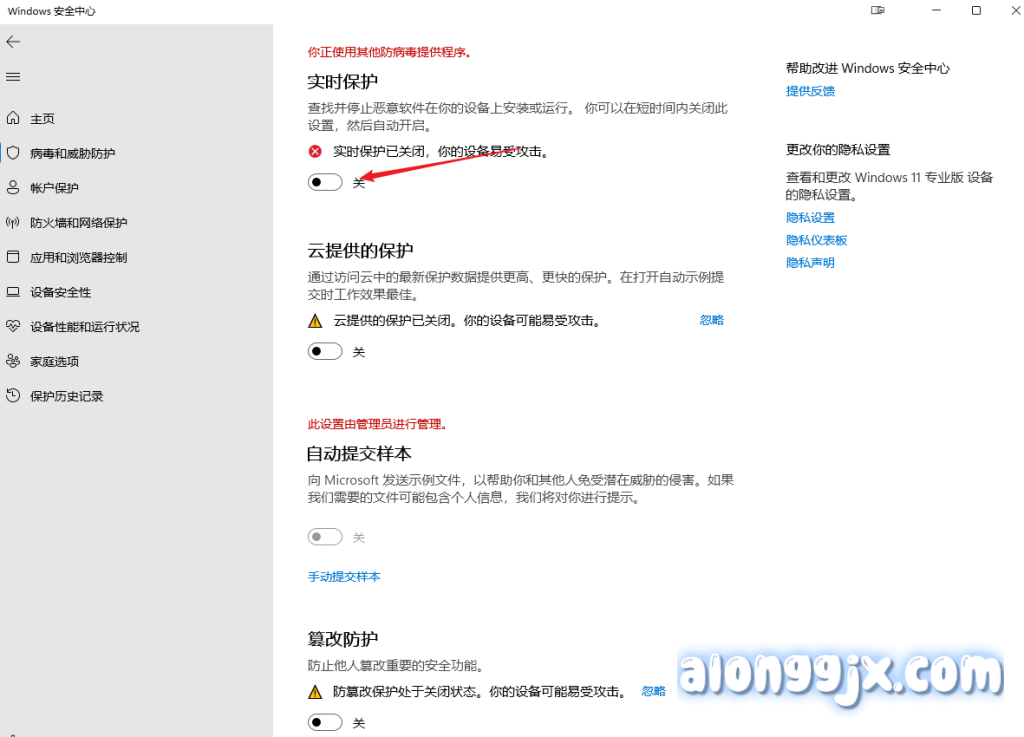Click the back arrow icon
1024x737 pixels.
coord(13,42)
